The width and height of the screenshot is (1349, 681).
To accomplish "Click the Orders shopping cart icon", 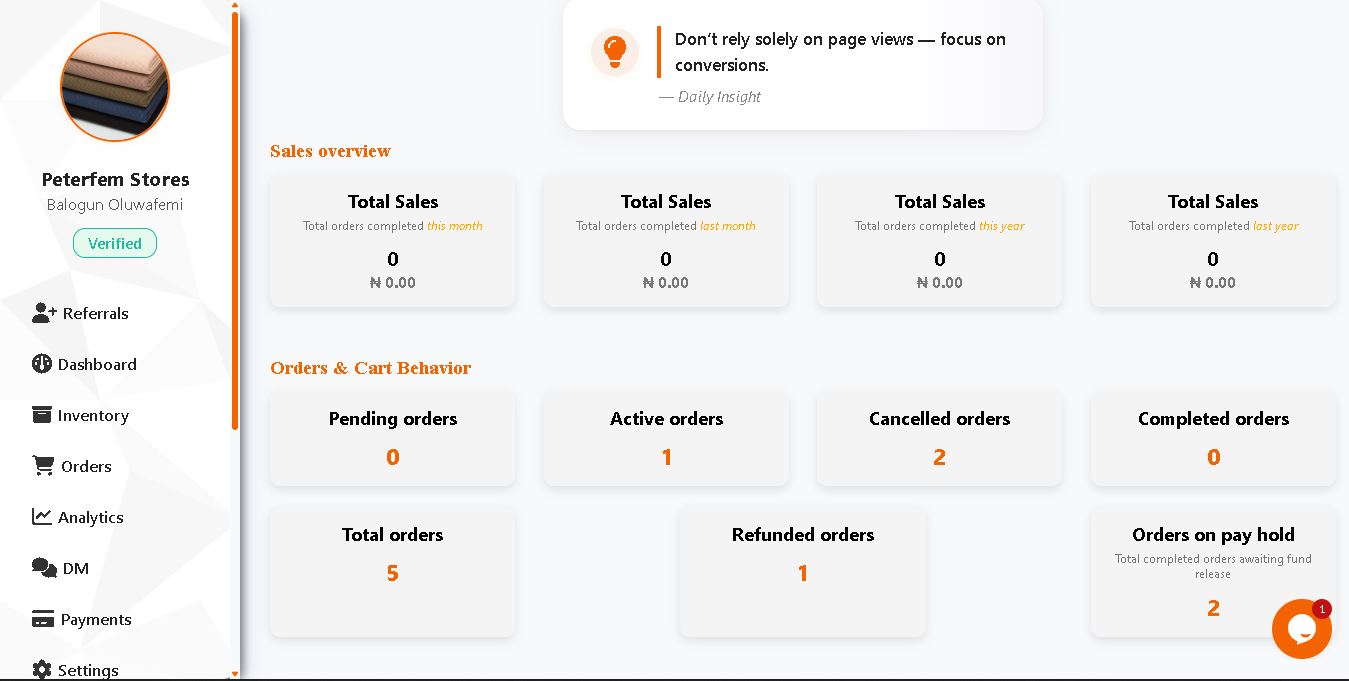I will [43, 466].
